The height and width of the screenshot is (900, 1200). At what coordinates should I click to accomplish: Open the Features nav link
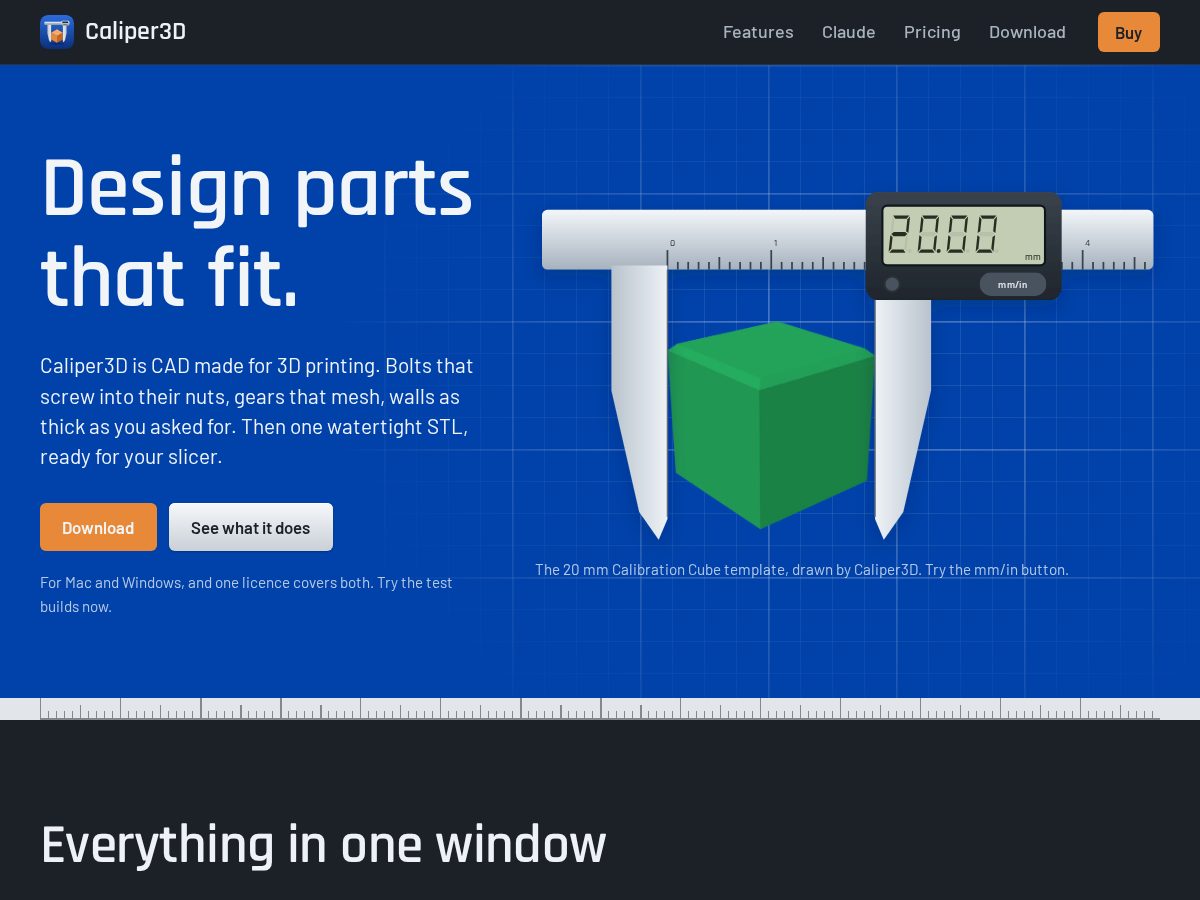tap(758, 32)
